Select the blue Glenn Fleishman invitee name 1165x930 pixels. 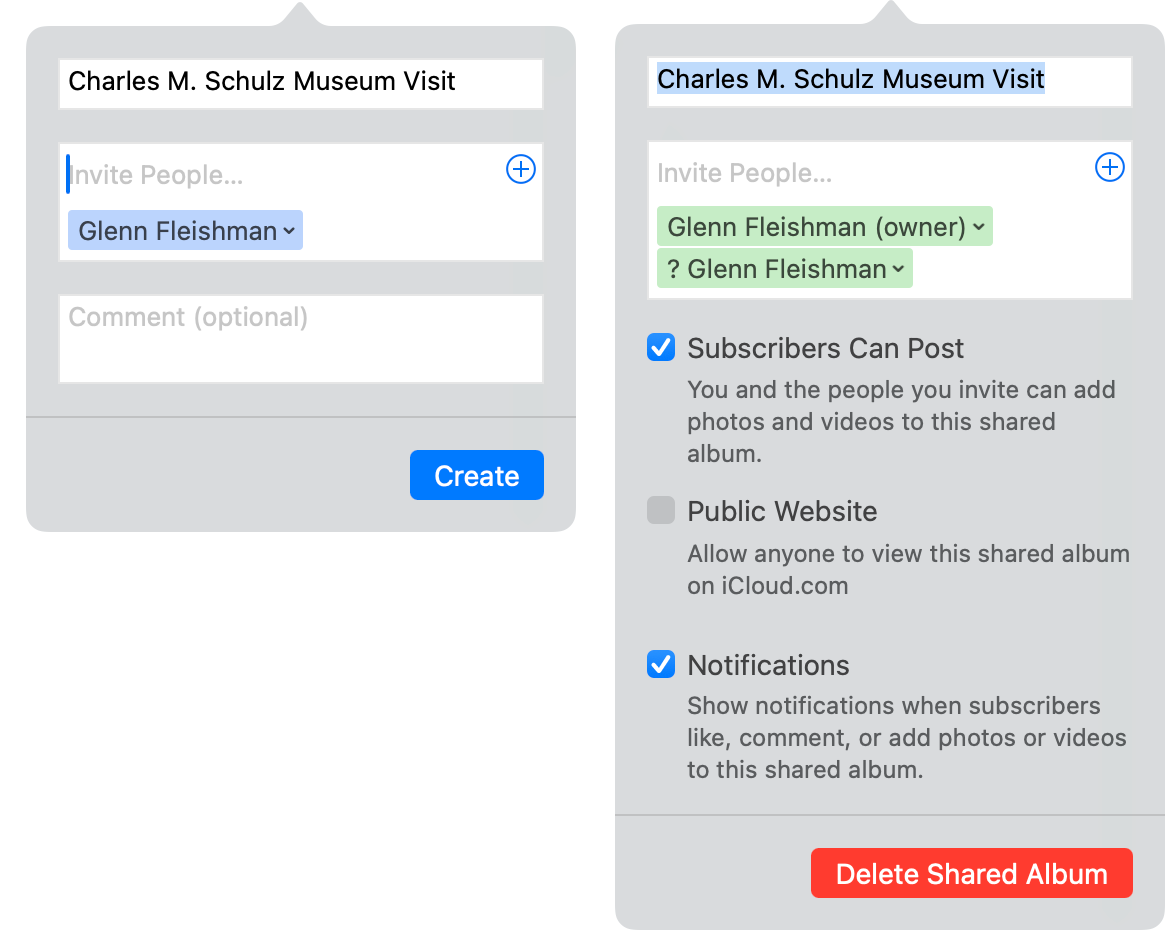[177, 231]
